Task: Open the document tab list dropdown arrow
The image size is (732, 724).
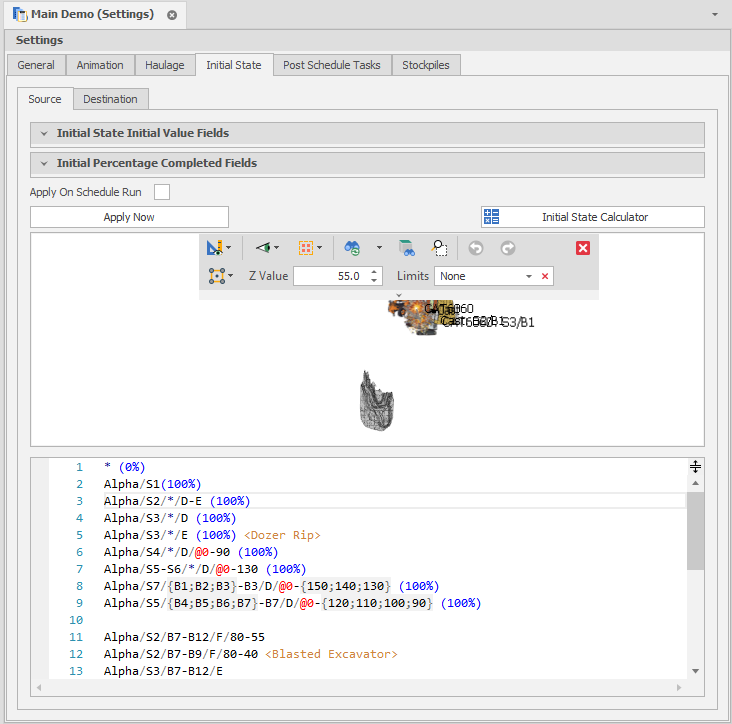Action: pyautogui.click(x=715, y=15)
